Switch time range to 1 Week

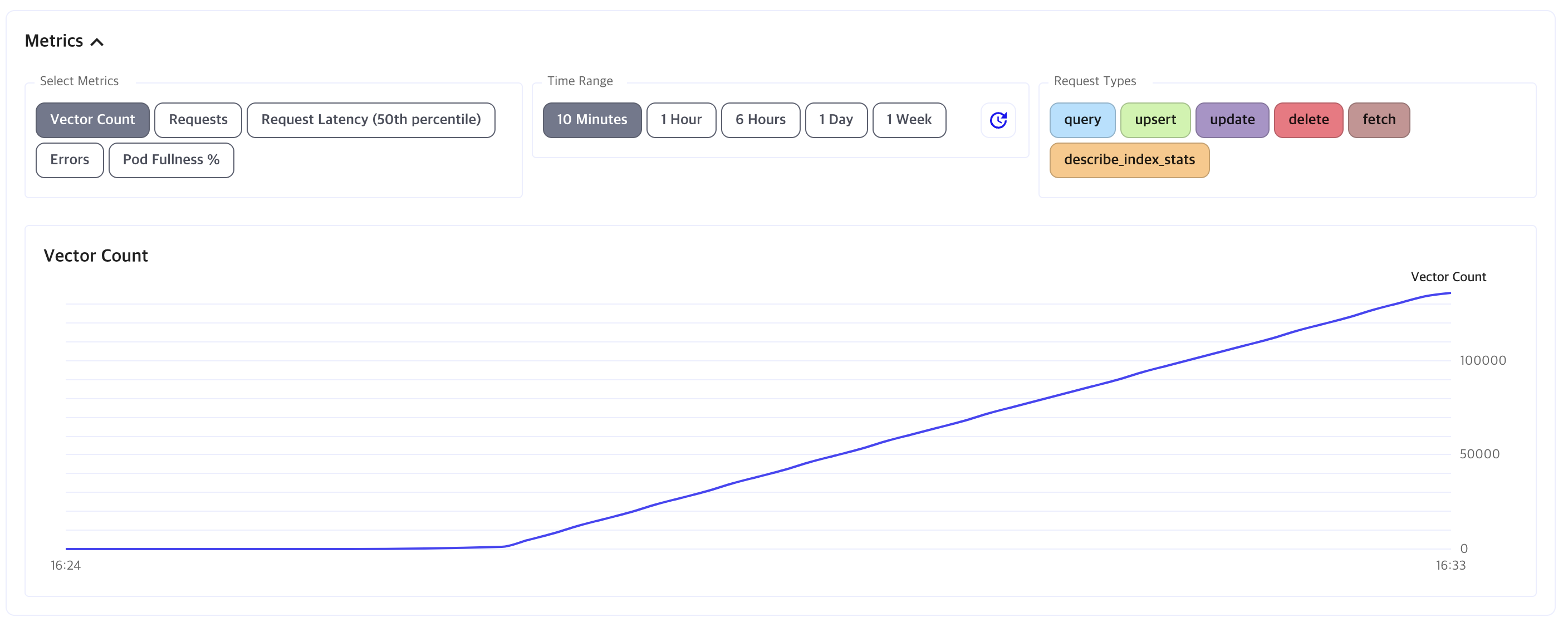[x=909, y=120]
